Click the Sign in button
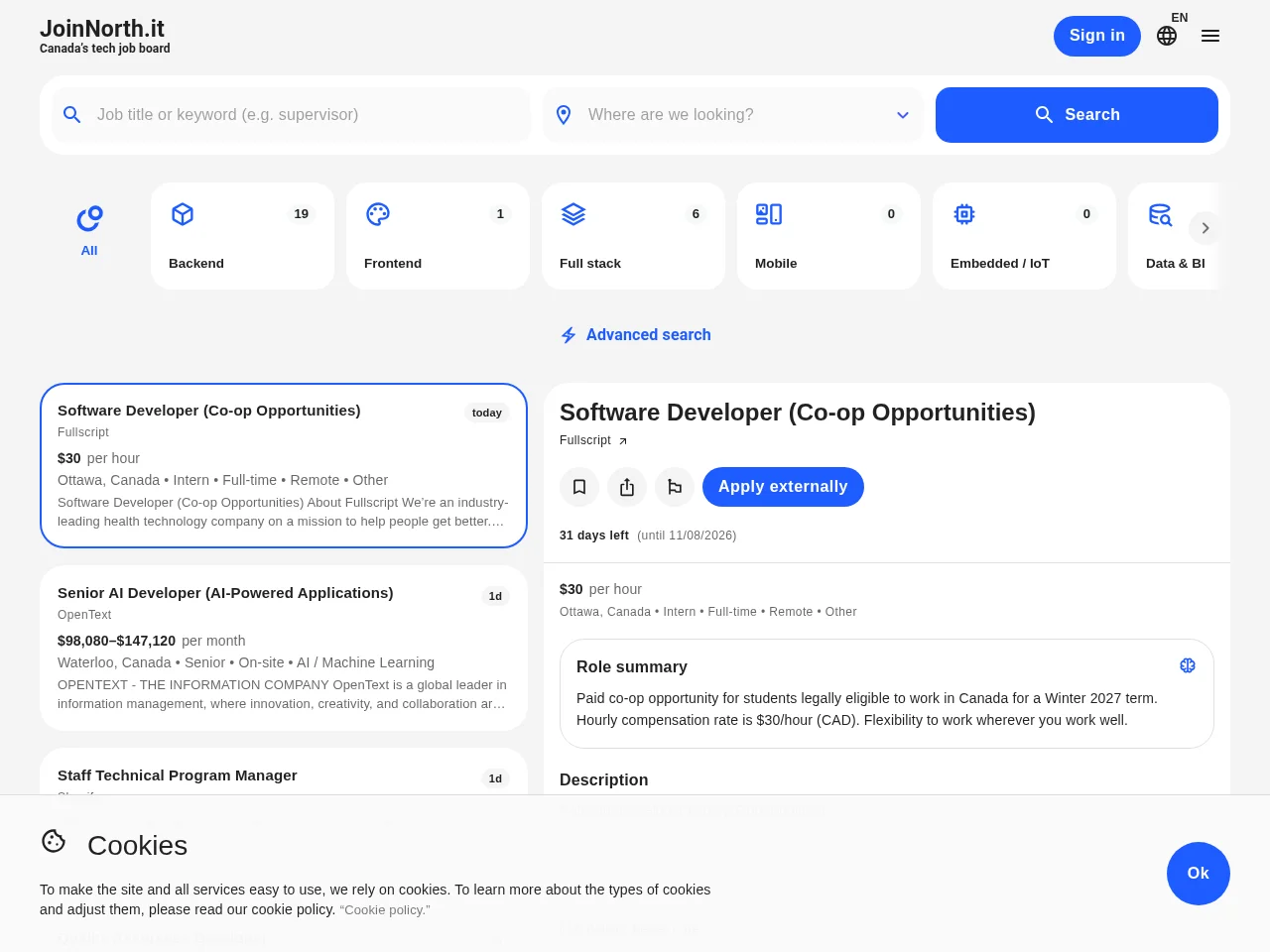Screen dimensions: 1270x952 pyautogui.click(x=1097, y=36)
